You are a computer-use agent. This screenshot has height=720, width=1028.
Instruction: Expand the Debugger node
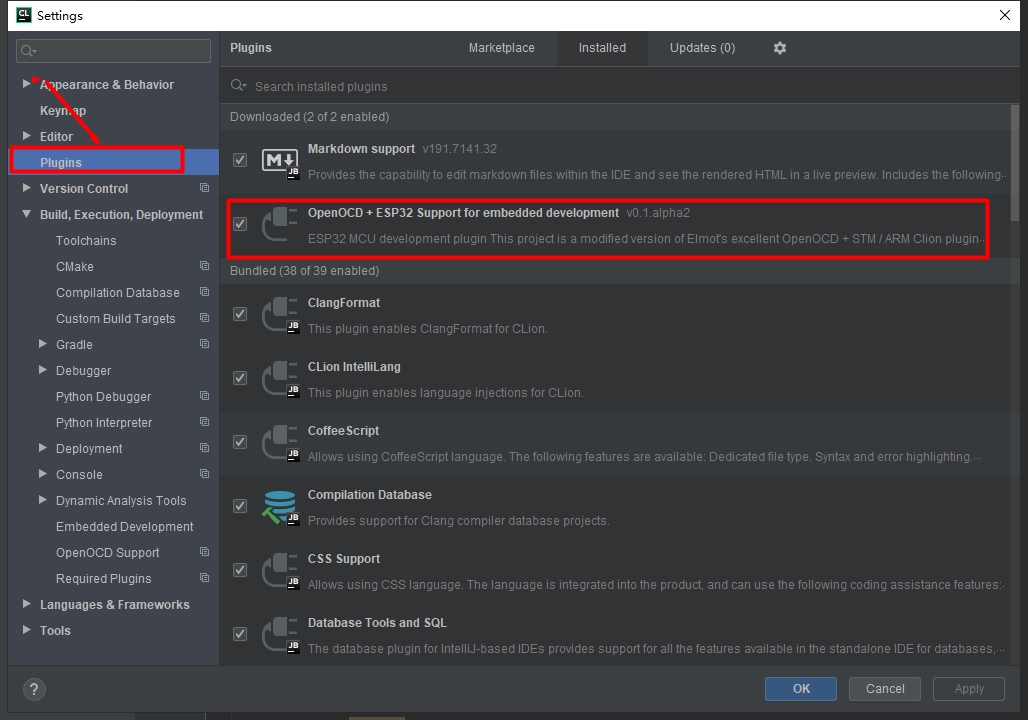[x=43, y=370]
